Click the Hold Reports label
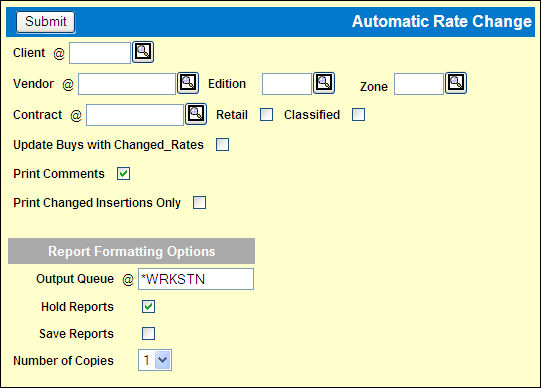This screenshot has height=388, width=541. coord(77,307)
